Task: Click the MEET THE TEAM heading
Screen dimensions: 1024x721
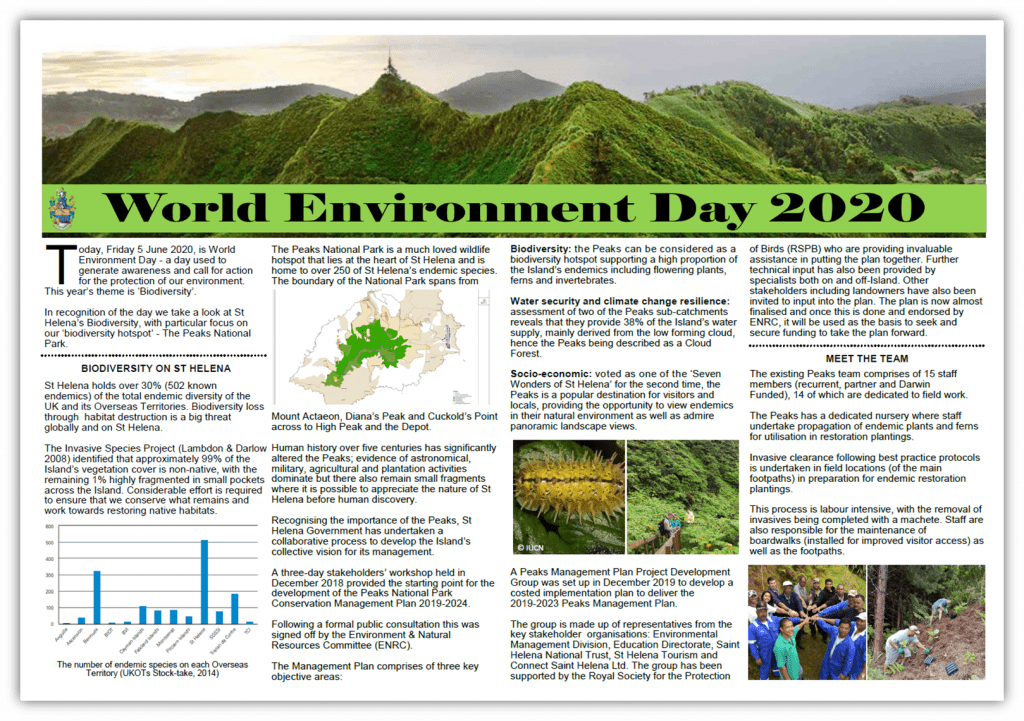Action: click(x=867, y=359)
